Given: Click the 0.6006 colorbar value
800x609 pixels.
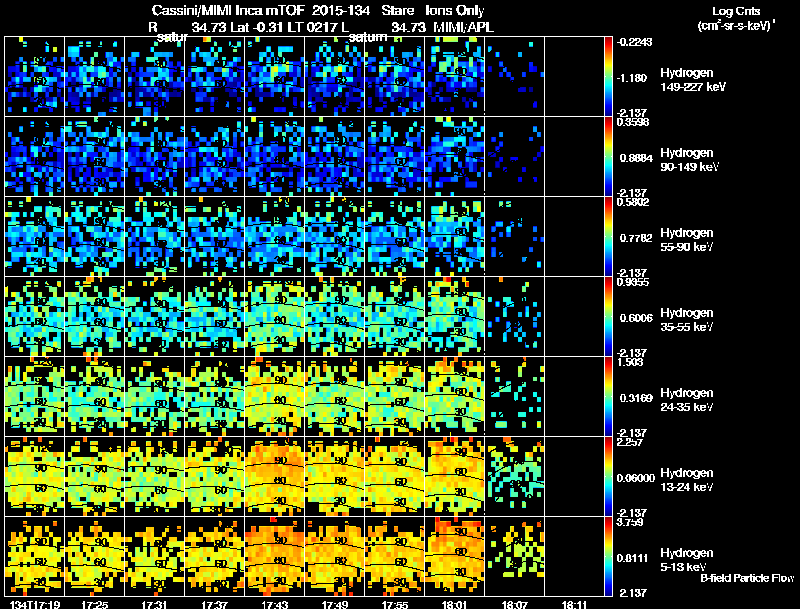Looking at the screenshot, I should point(636,318).
